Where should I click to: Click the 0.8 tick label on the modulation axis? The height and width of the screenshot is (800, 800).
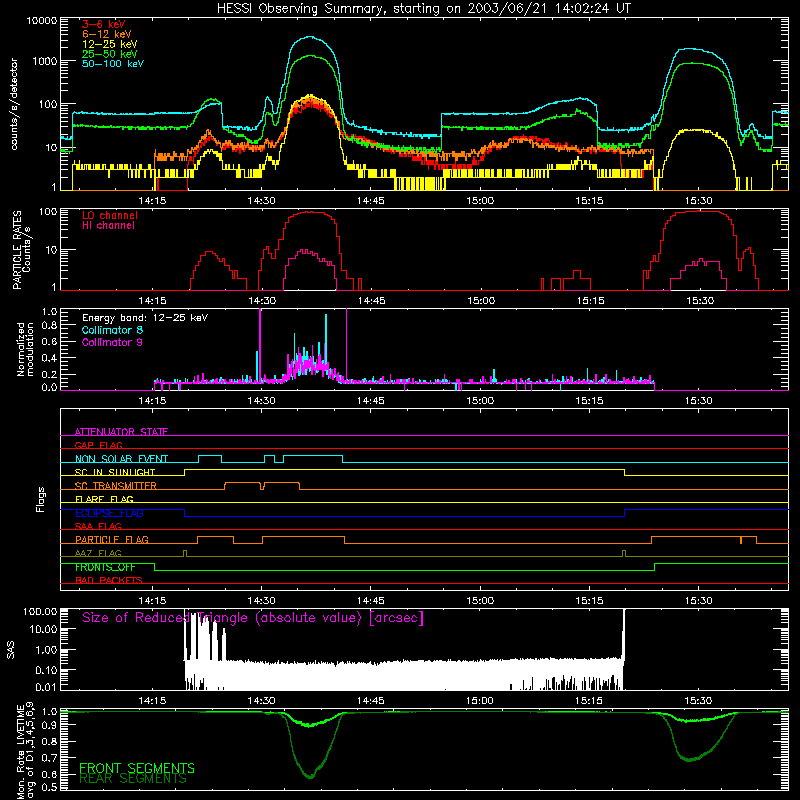[x=49, y=326]
